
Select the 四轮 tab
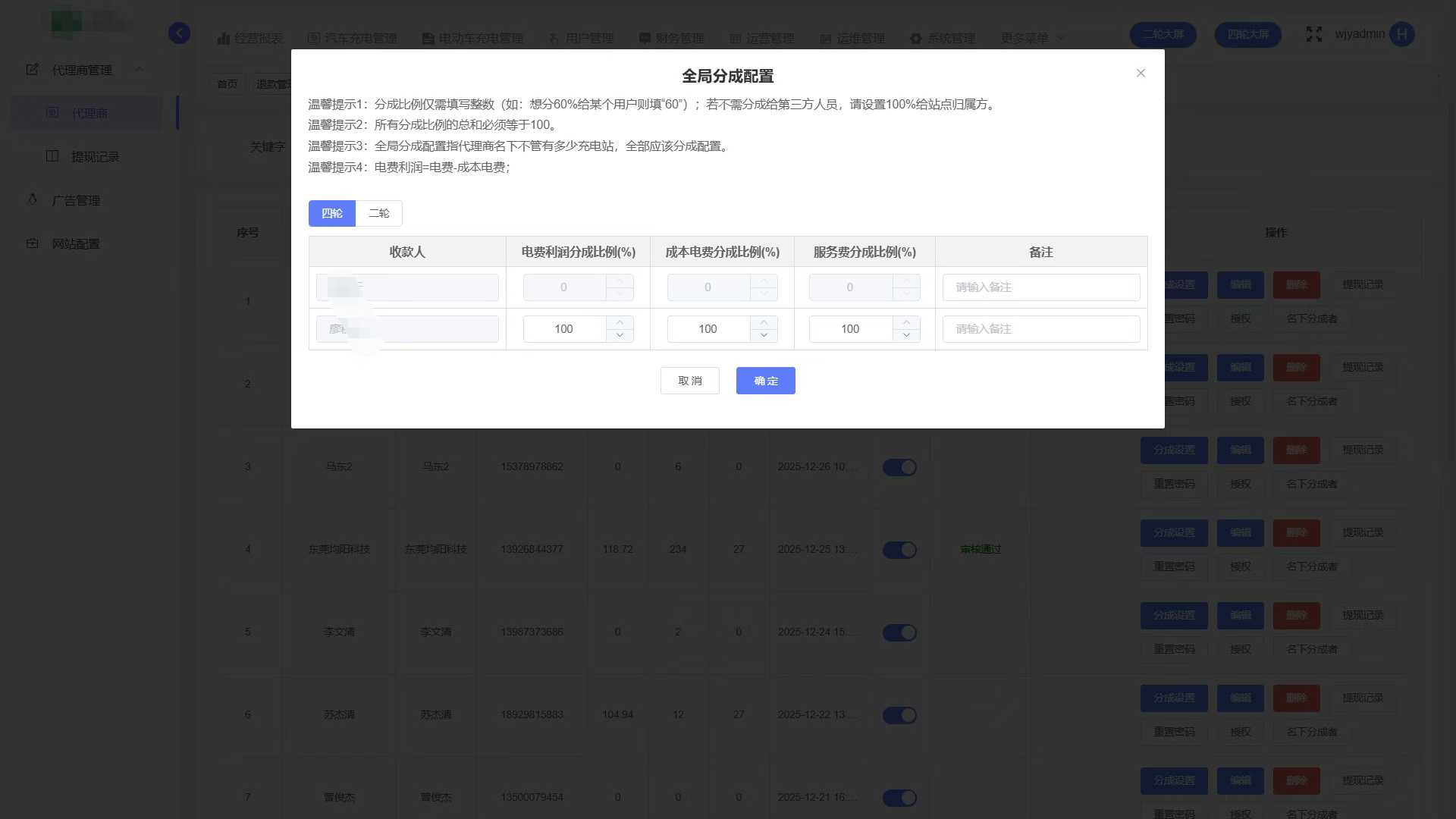331,213
